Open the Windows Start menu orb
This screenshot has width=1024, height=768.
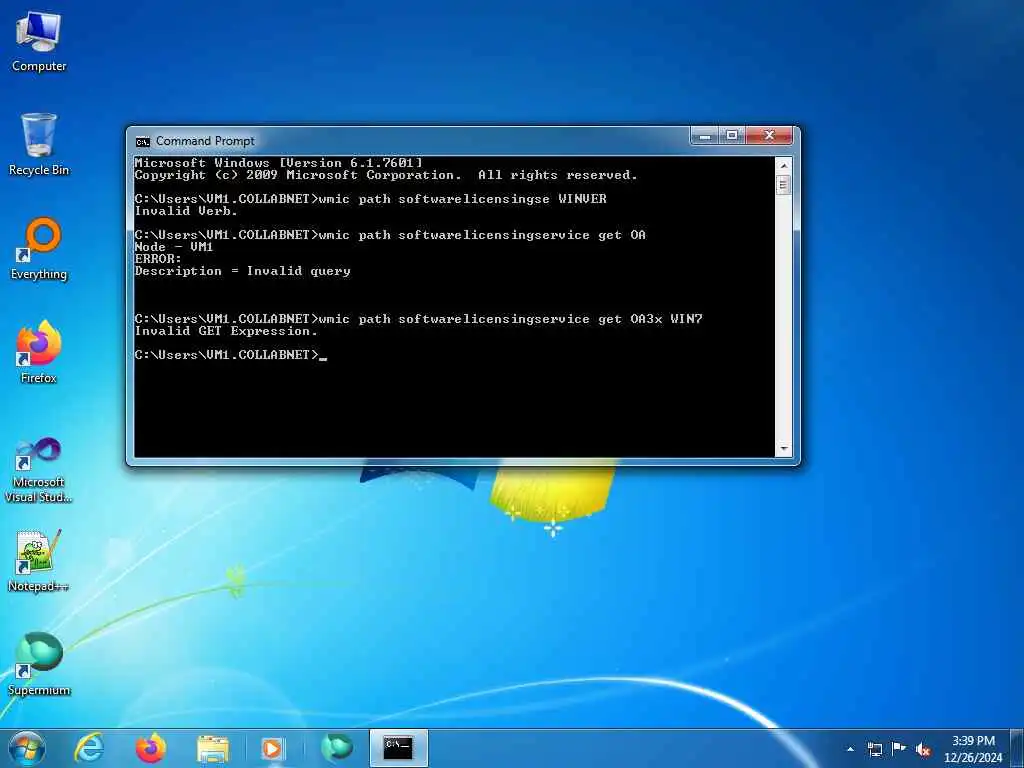pos(27,748)
